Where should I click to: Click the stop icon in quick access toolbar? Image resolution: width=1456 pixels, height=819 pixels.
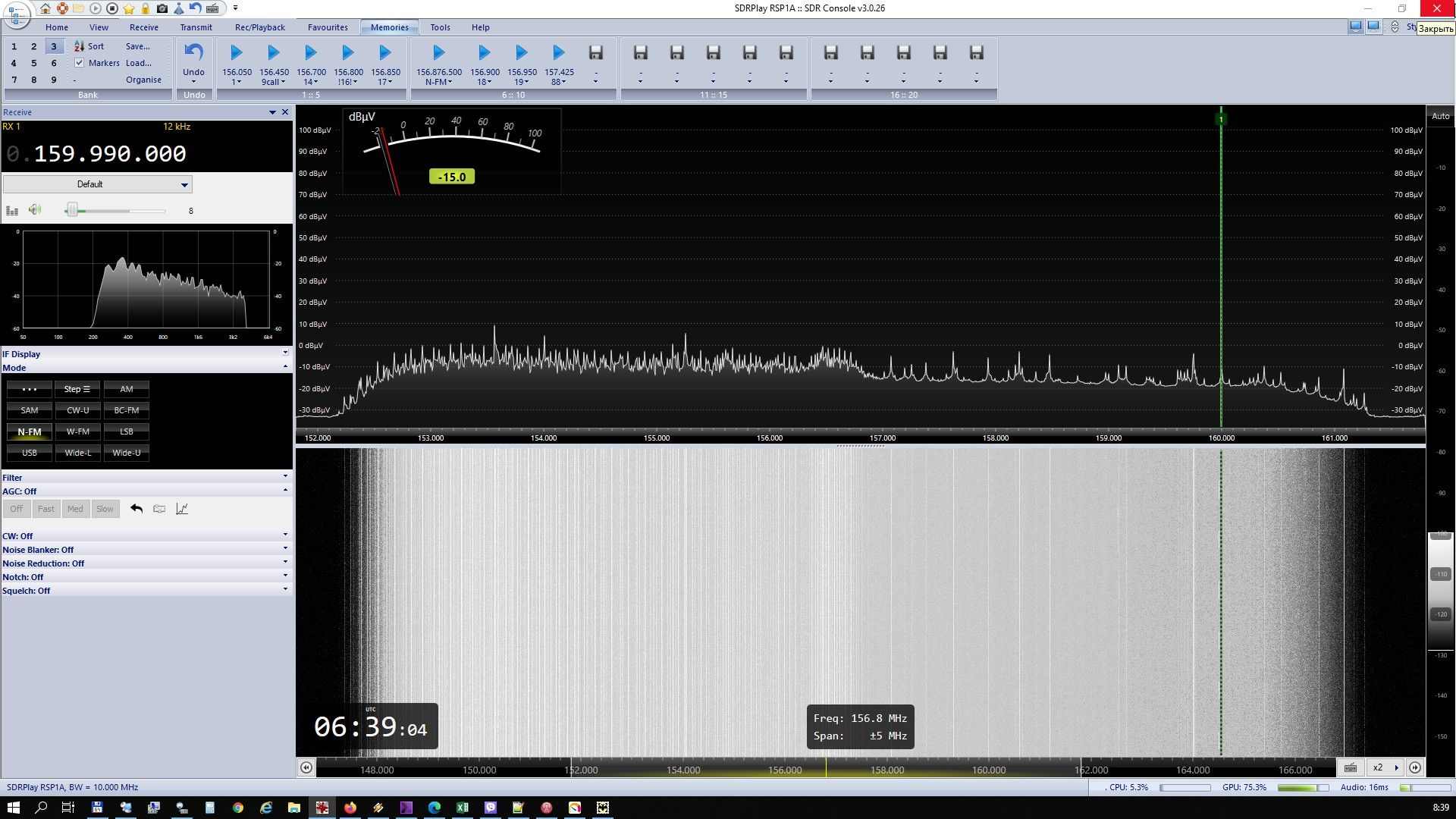tap(112, 8)
